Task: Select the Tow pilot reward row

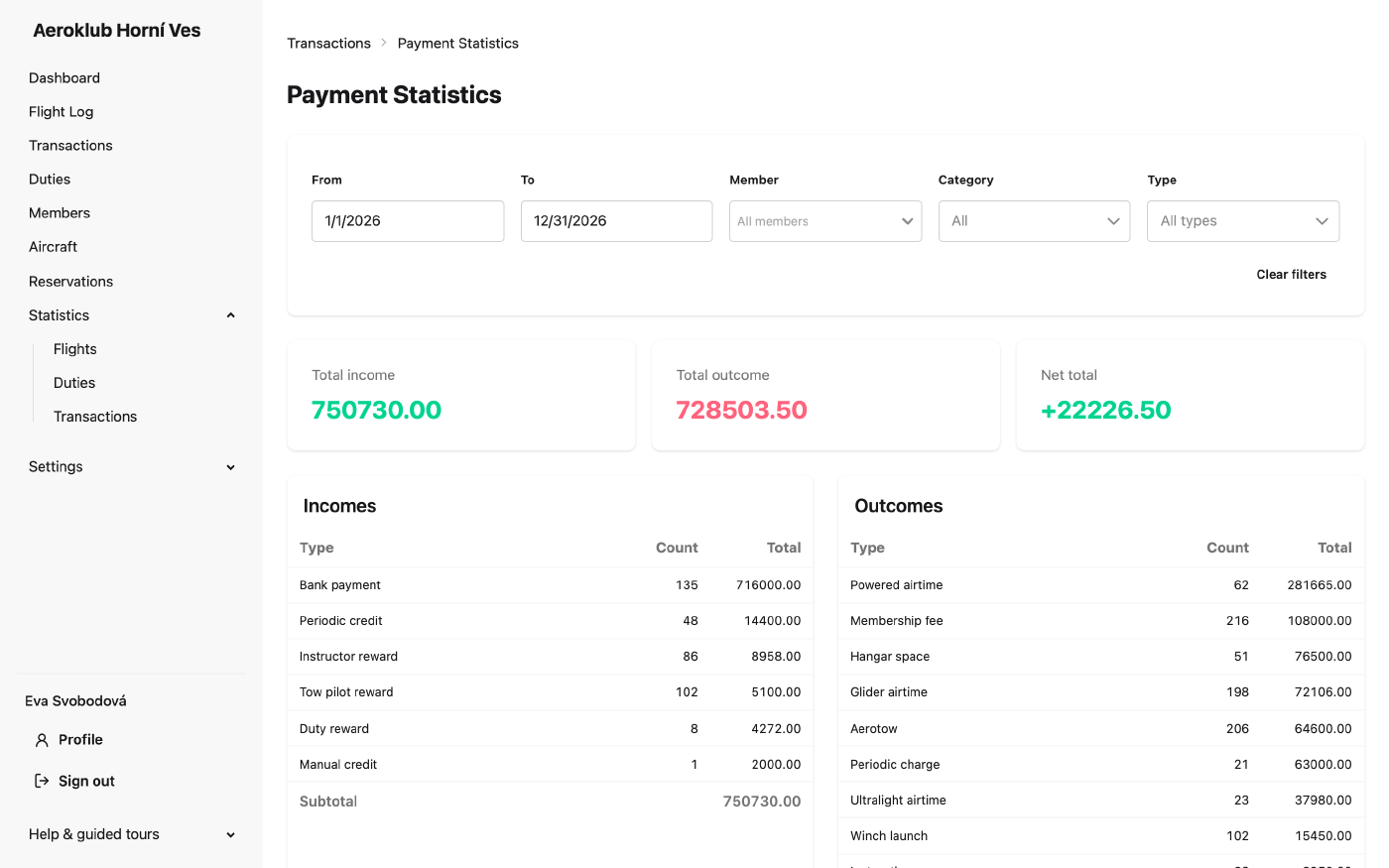Action: [550, 692]
